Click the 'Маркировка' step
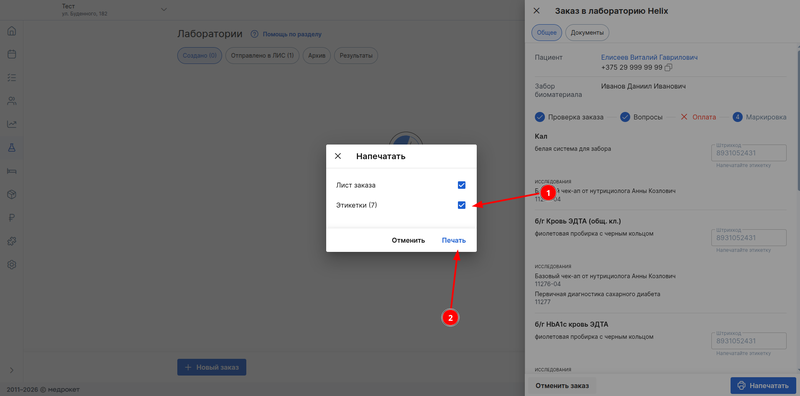 coord(759,117)
